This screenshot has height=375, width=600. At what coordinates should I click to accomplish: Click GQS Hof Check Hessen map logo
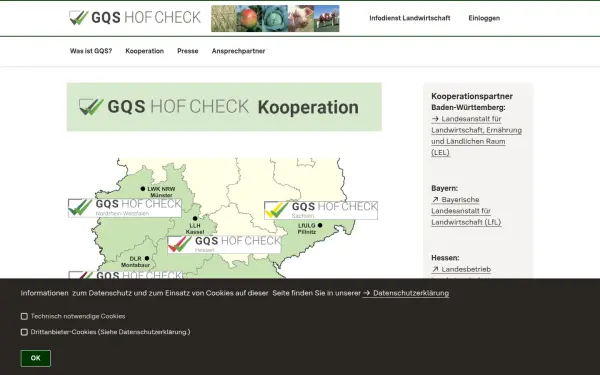tap(224, 244)
